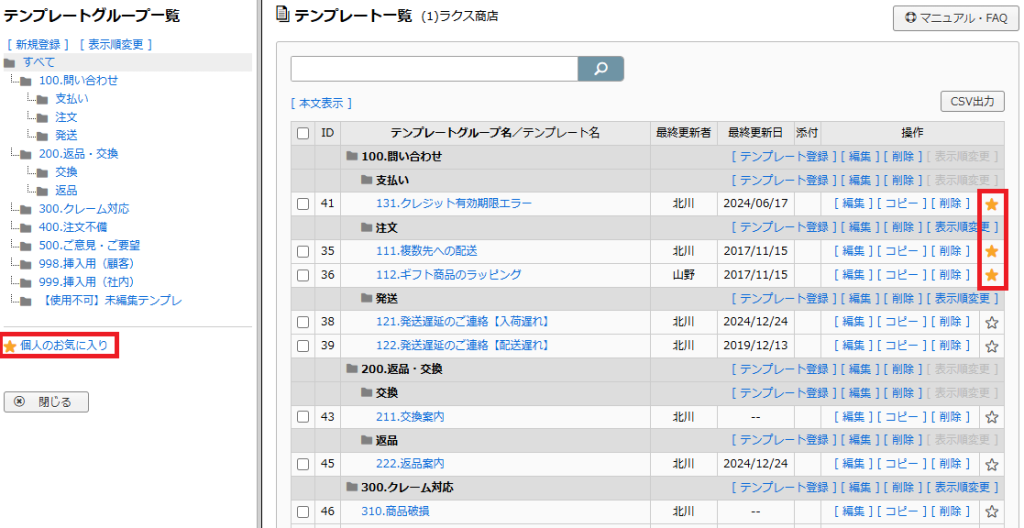Image resolution: width=1024 pixels, height=528 pixels.
Task: Click 本文表示 link above table
Action: [x=321, y=103]
